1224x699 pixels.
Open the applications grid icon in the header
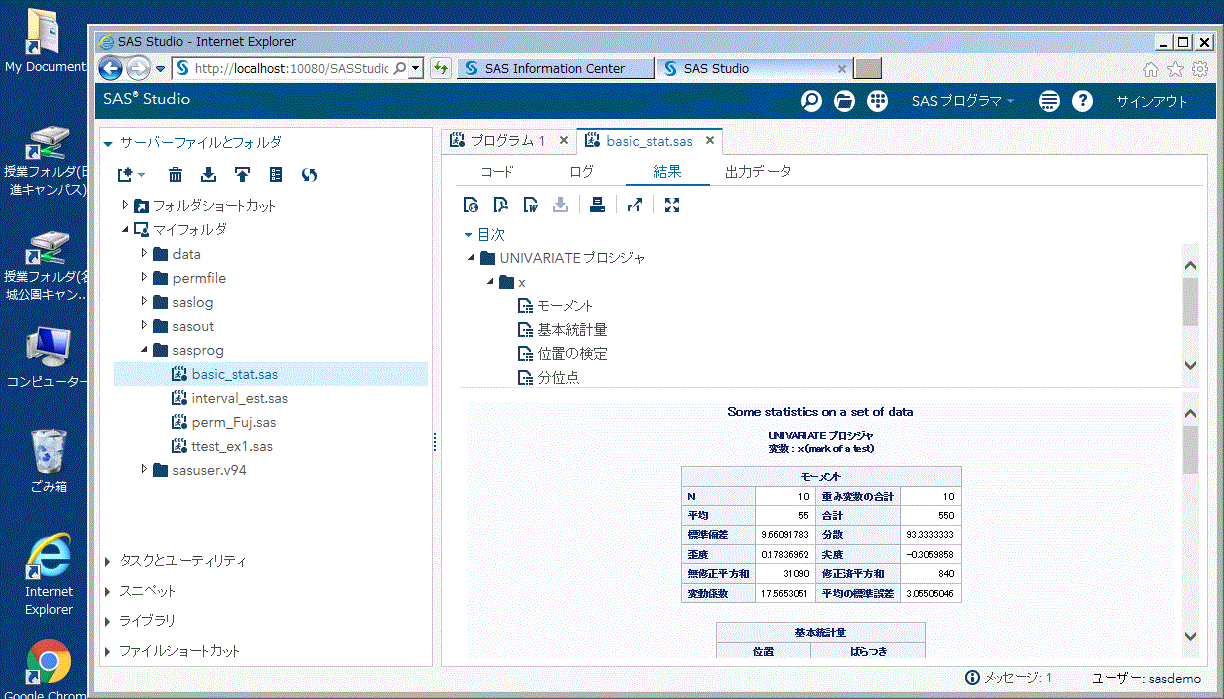tap(878, 101)
